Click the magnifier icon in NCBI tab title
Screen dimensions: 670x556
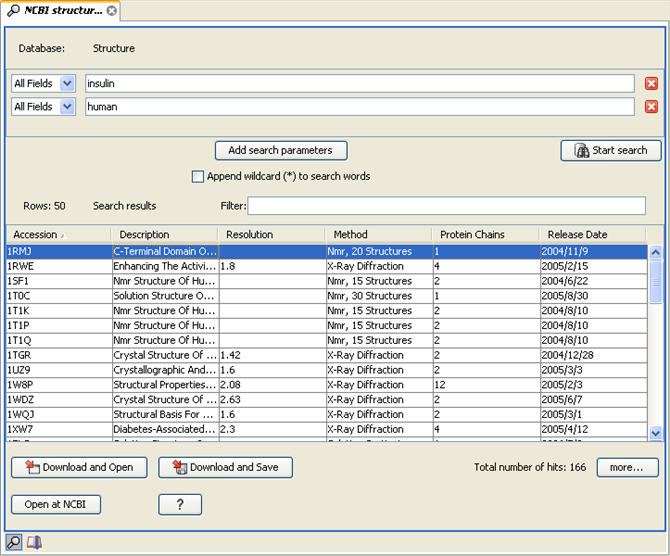pyautogui.click(x=13, y=10)
